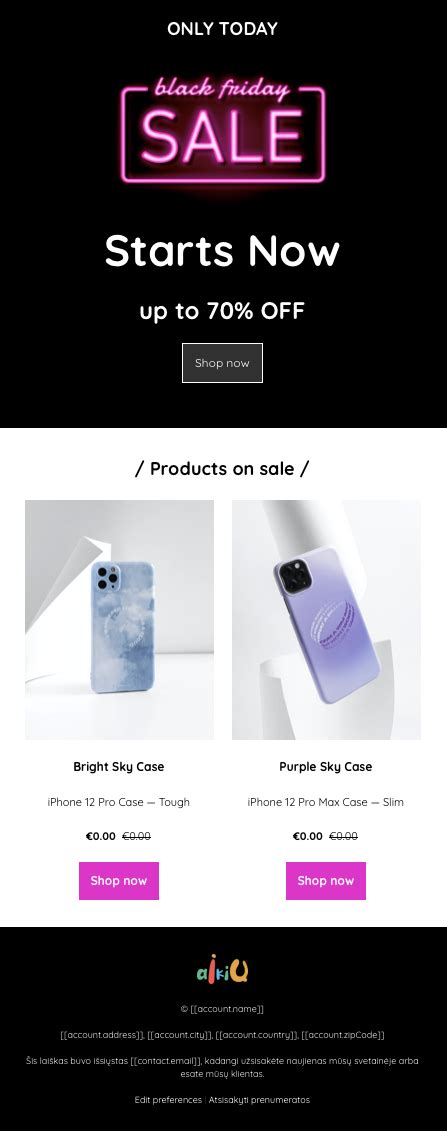Click the up to 70% OFF text
Screen dimensions: 447x1131
tap(222, 311)
